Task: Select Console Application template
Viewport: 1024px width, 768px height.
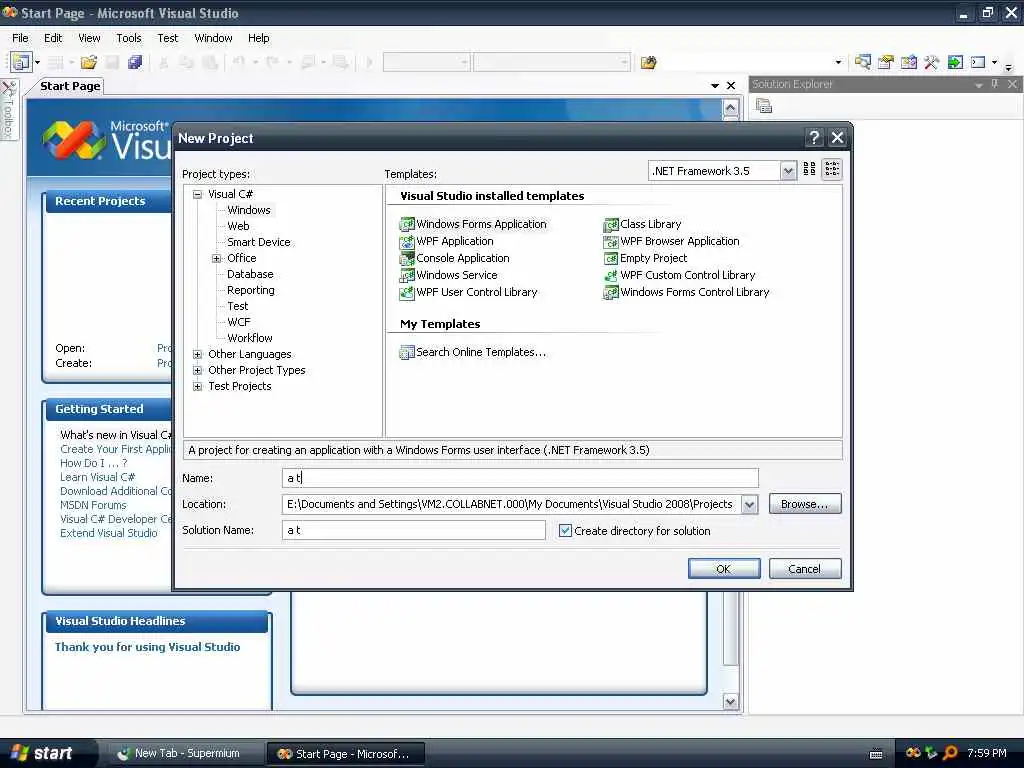Action: [x=455, y=258]
